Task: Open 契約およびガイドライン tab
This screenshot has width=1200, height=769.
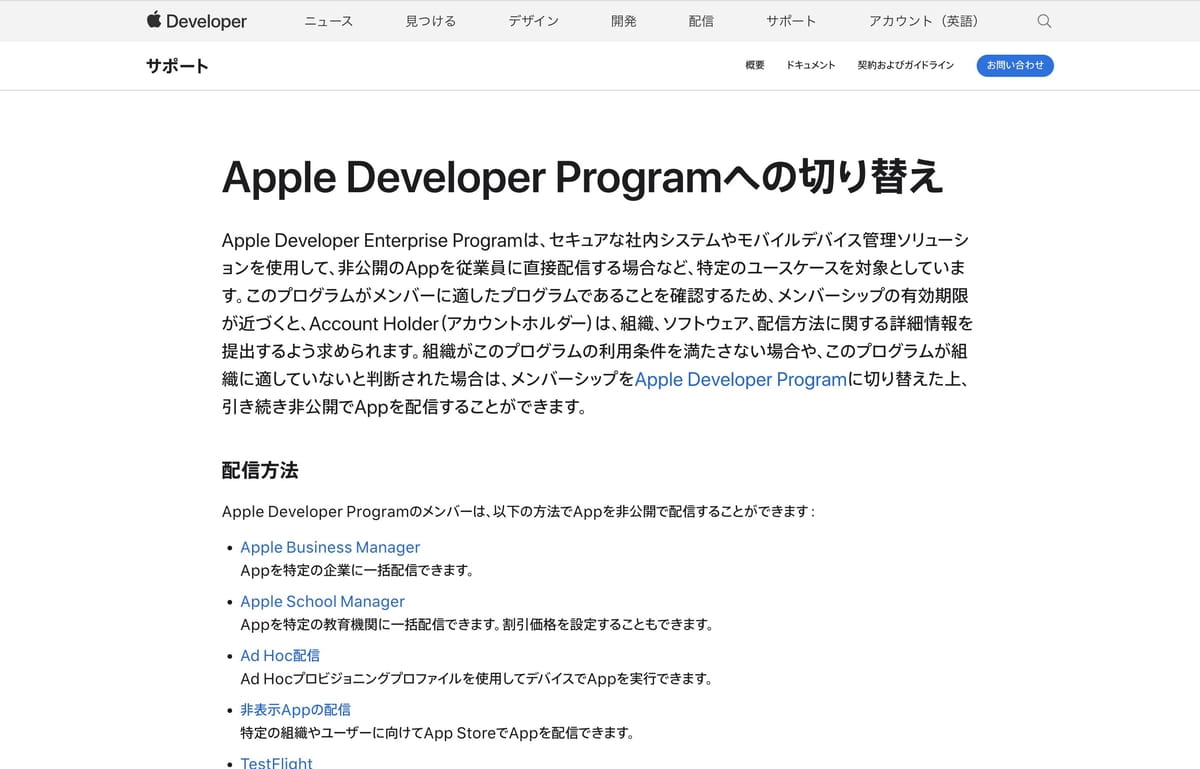Action: tap(905, 65)
